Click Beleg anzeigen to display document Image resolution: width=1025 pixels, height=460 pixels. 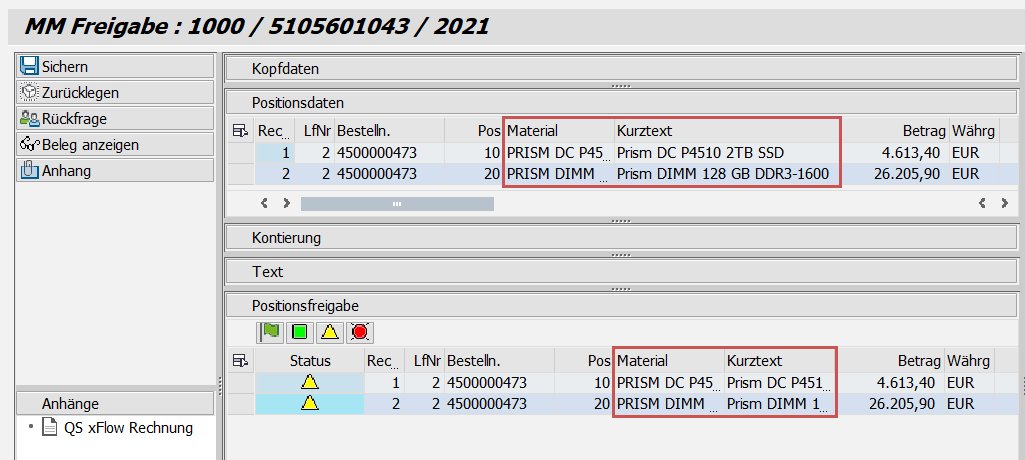coord(115,144)
